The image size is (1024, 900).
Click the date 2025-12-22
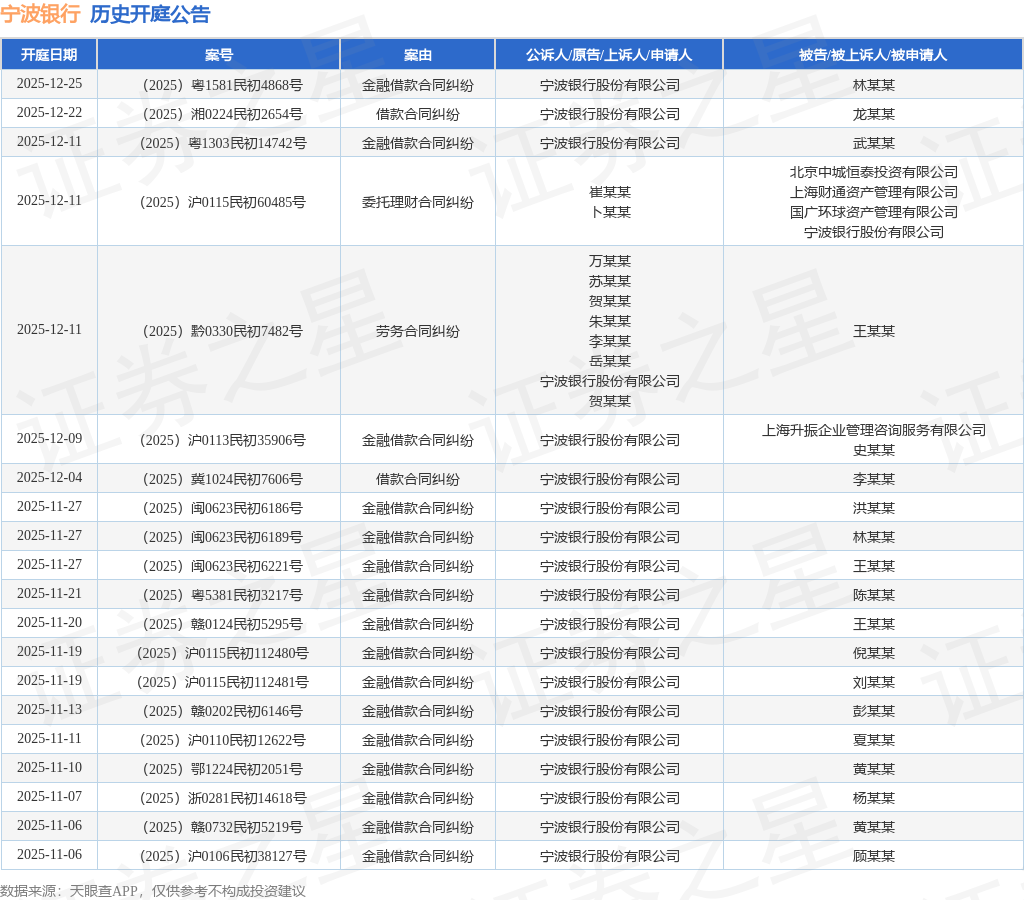point(50,112)
